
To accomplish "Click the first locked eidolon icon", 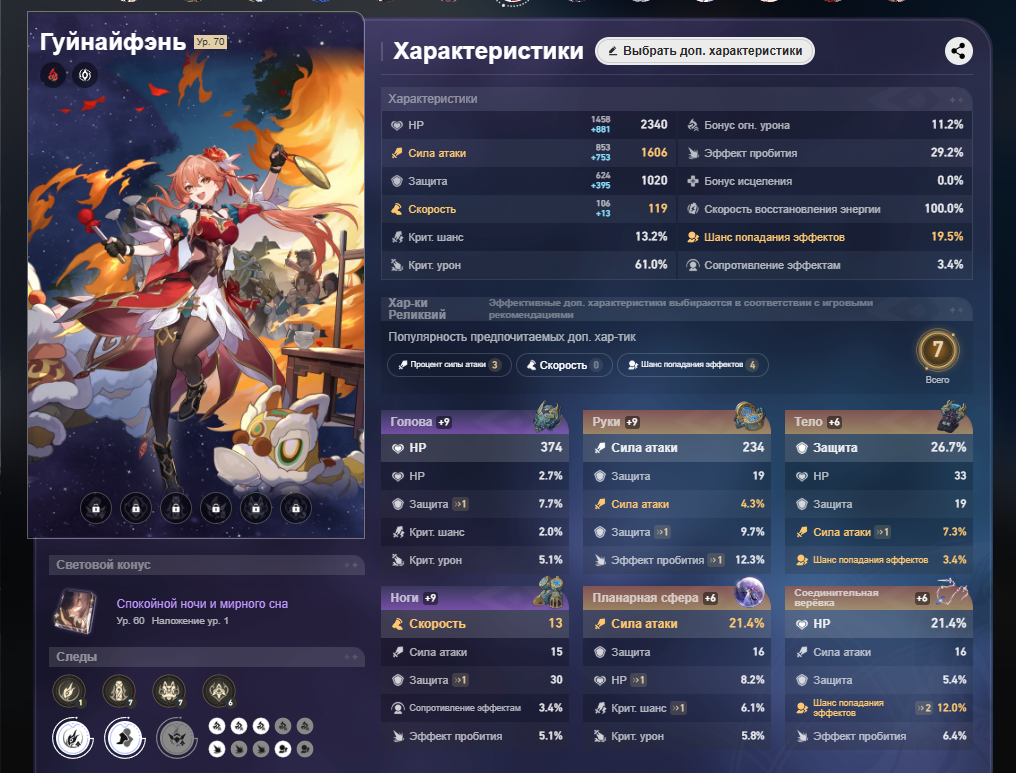I will click(96, 508).
